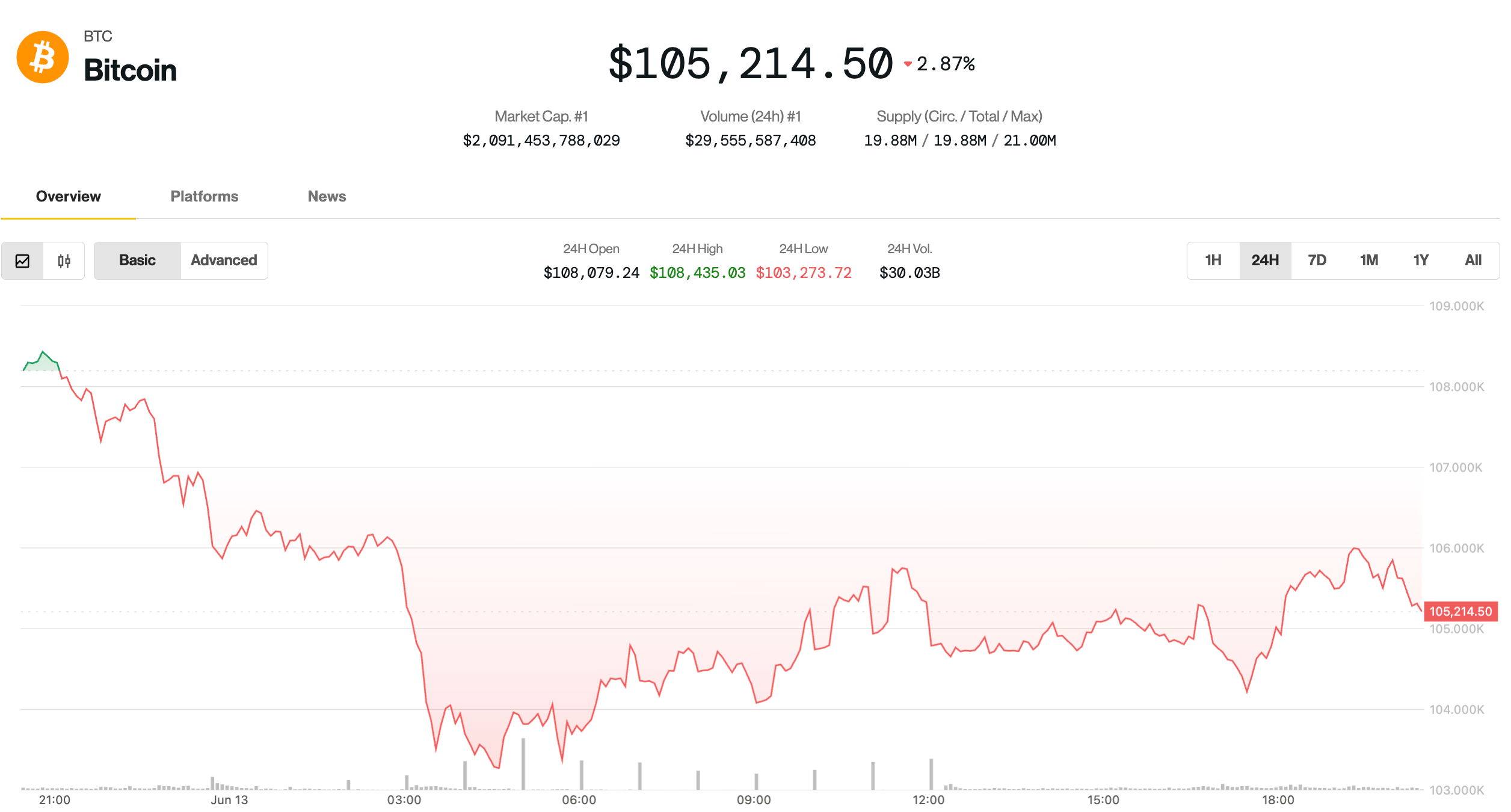The image size is (1511, 812).
Task: Toggle Advanced chart mode
Action: tap(223, 260)
